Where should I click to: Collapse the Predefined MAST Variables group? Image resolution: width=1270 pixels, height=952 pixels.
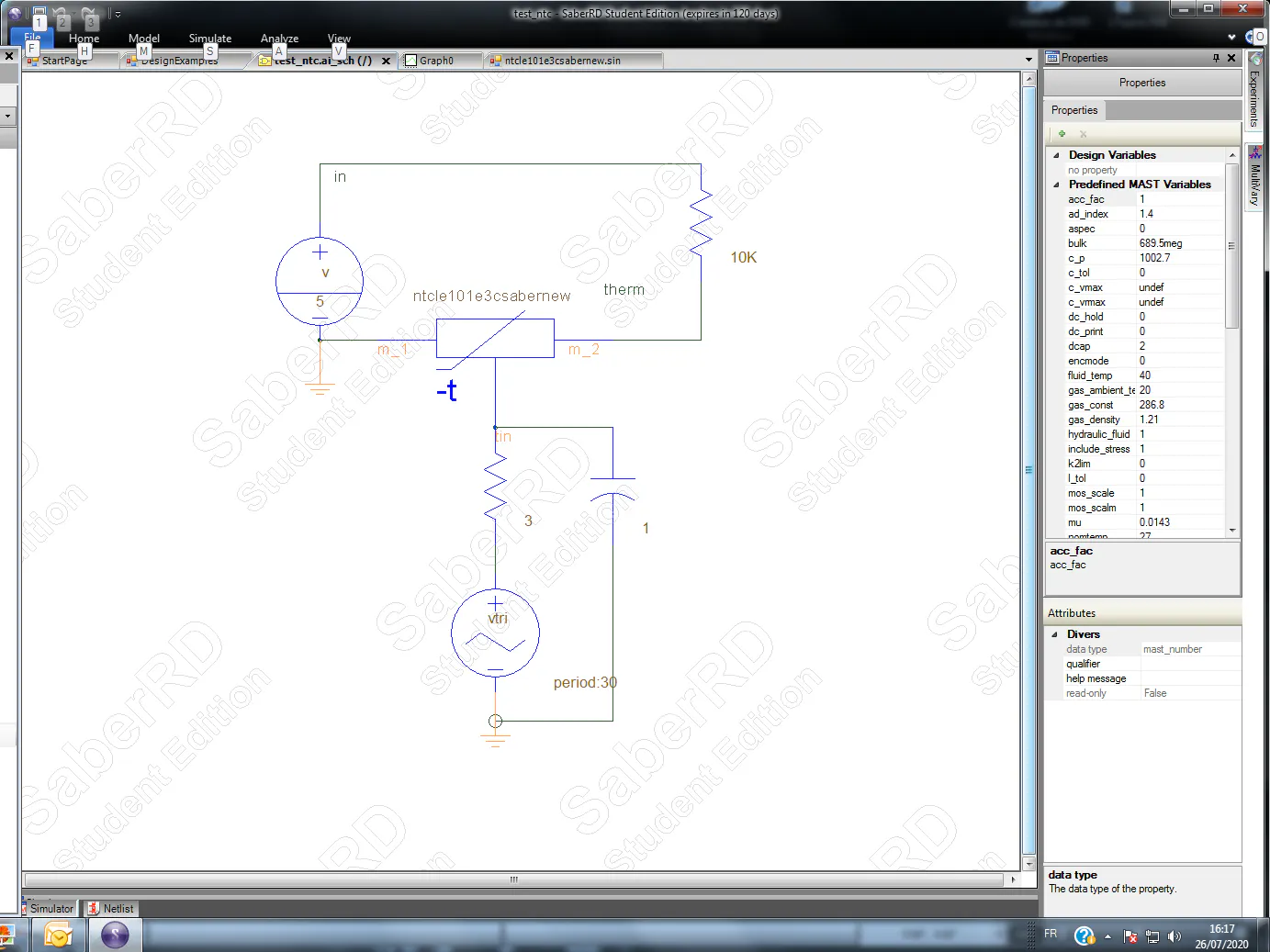(x=1056, y=185)
